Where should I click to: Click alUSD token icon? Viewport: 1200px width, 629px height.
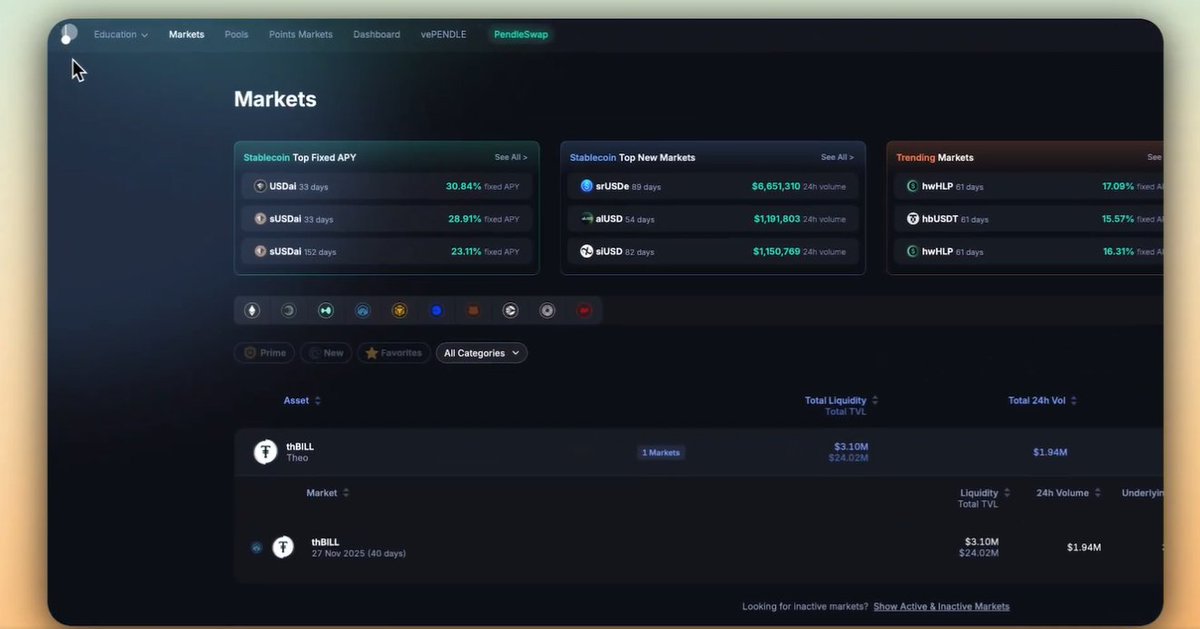click(x=587, y=218)
